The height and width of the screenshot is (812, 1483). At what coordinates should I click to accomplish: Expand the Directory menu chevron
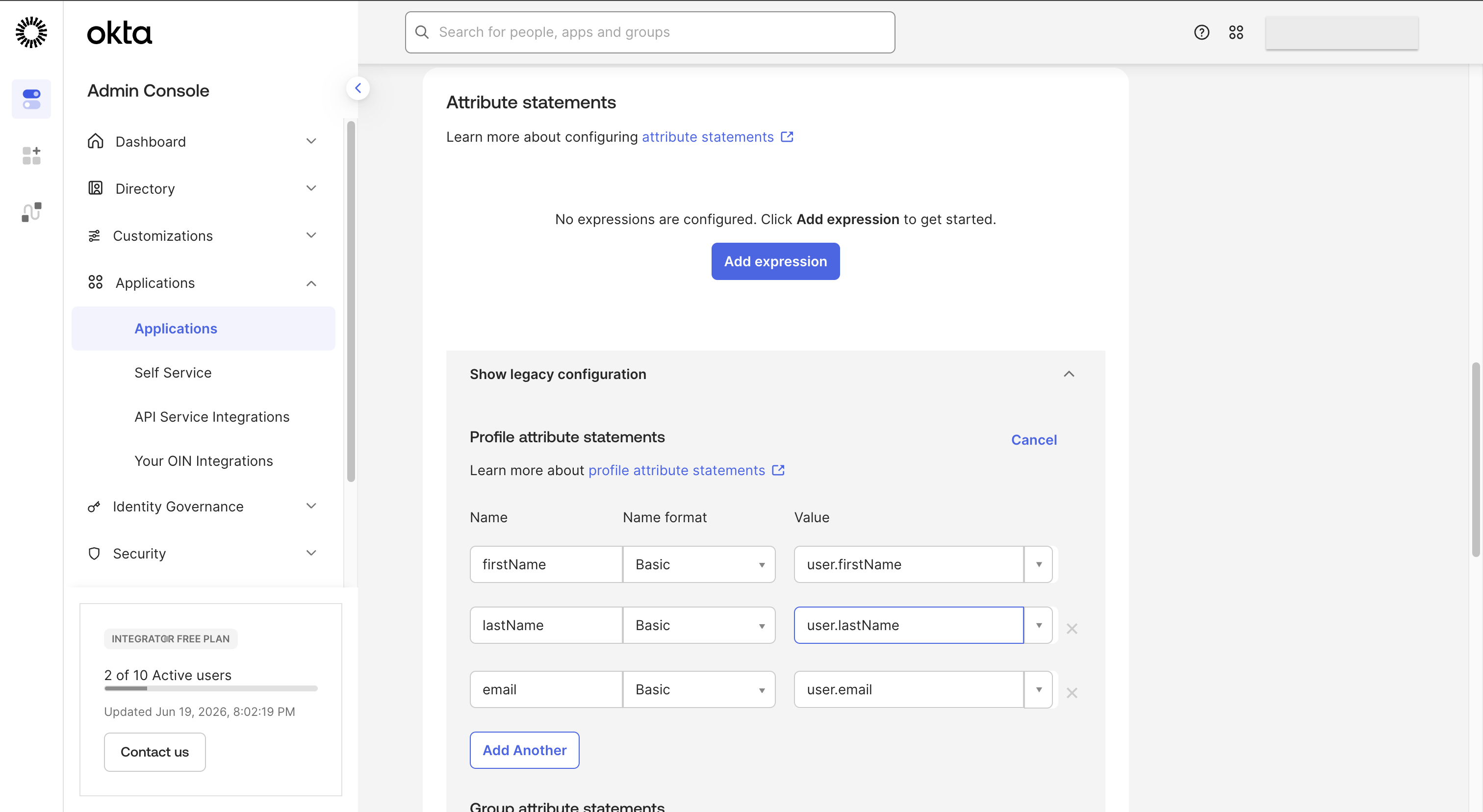311,188
